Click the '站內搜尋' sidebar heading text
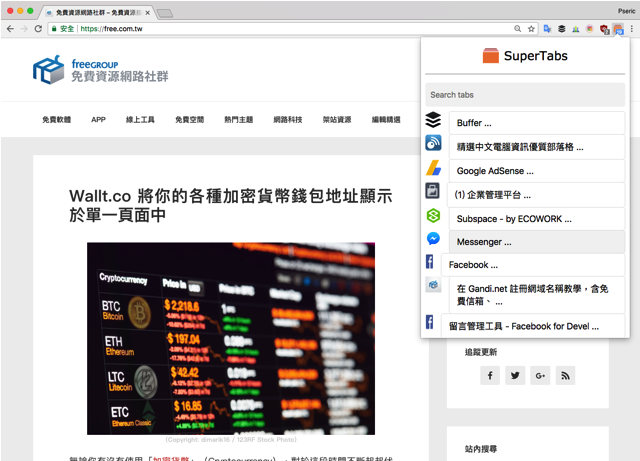Viewport: 640px width, 461px height. click(481, 449)
